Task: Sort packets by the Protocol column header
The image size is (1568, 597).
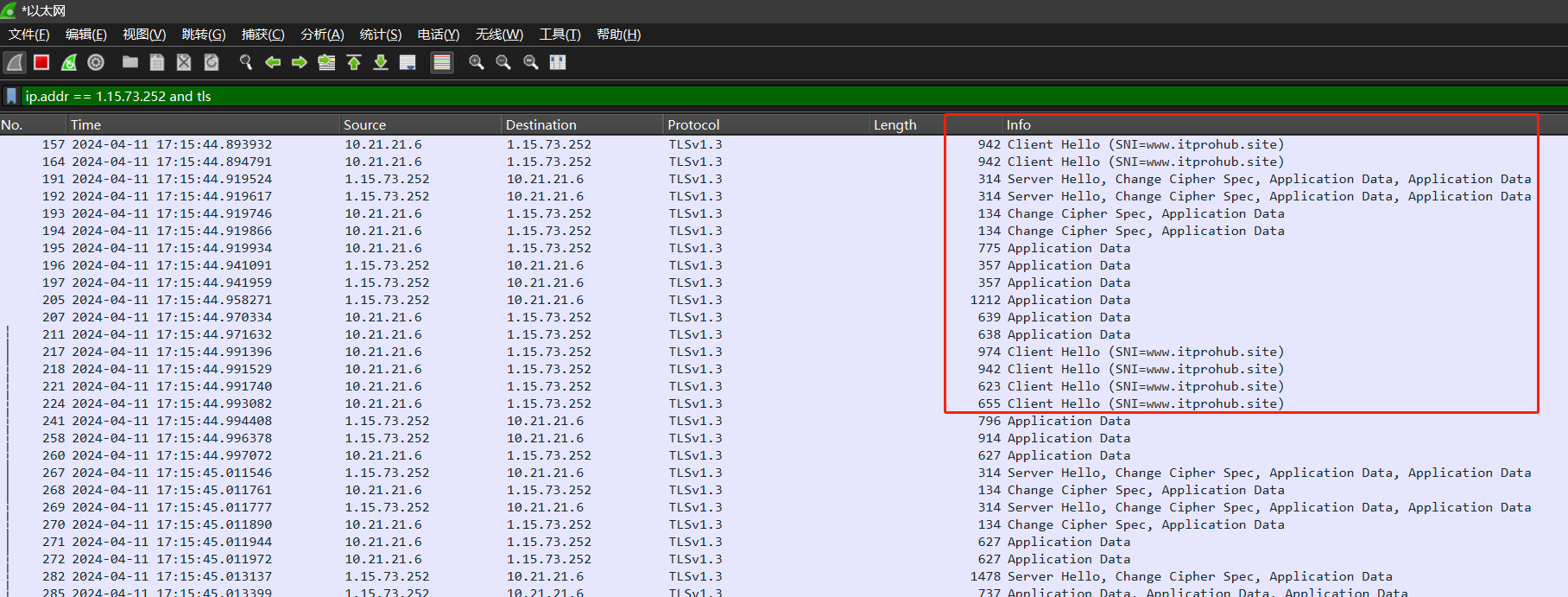Action: pyautogui.click(x=693, y=125)
